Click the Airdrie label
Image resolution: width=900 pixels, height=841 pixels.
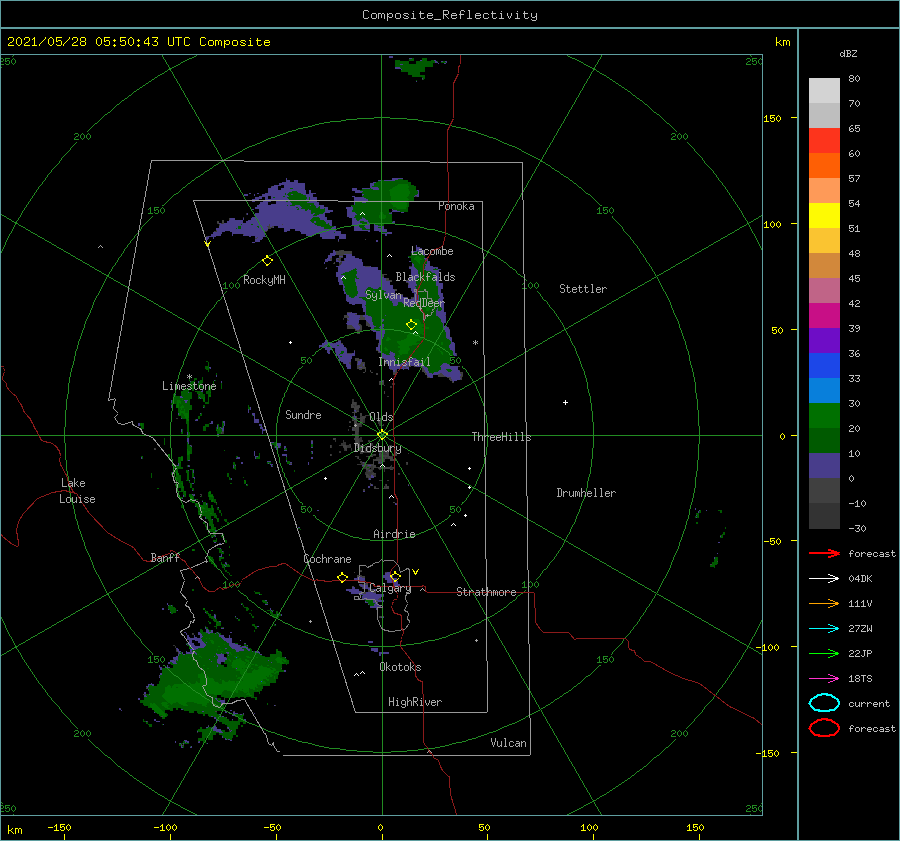[394, 534]
